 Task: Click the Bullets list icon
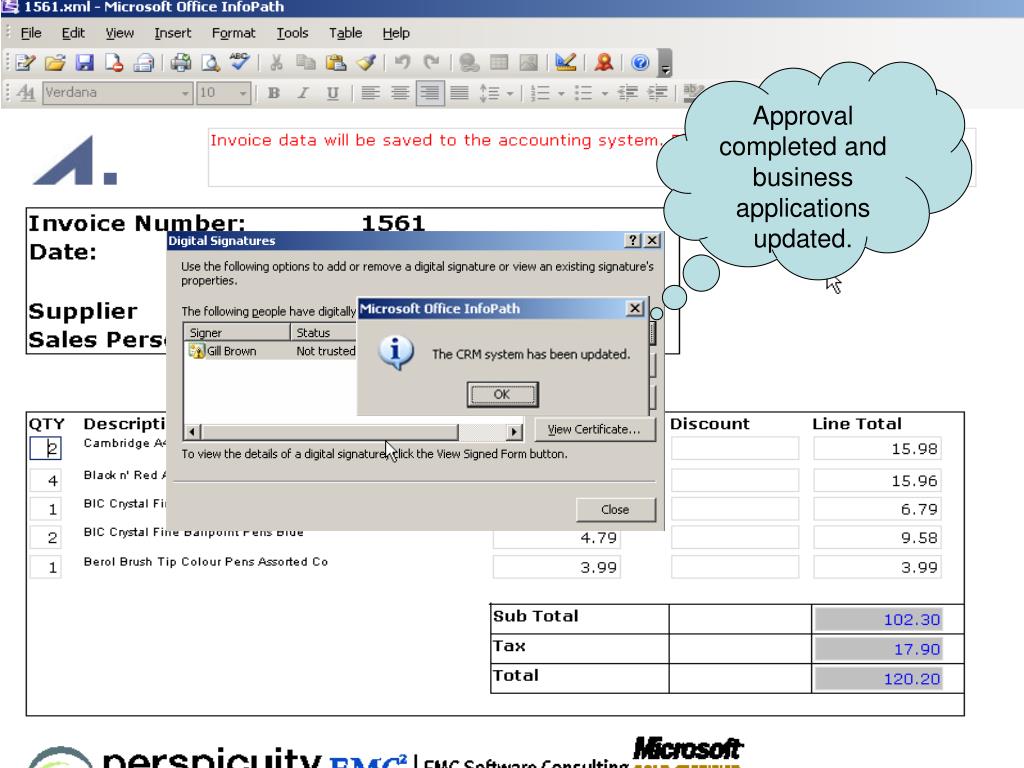(x=583, y=93)
